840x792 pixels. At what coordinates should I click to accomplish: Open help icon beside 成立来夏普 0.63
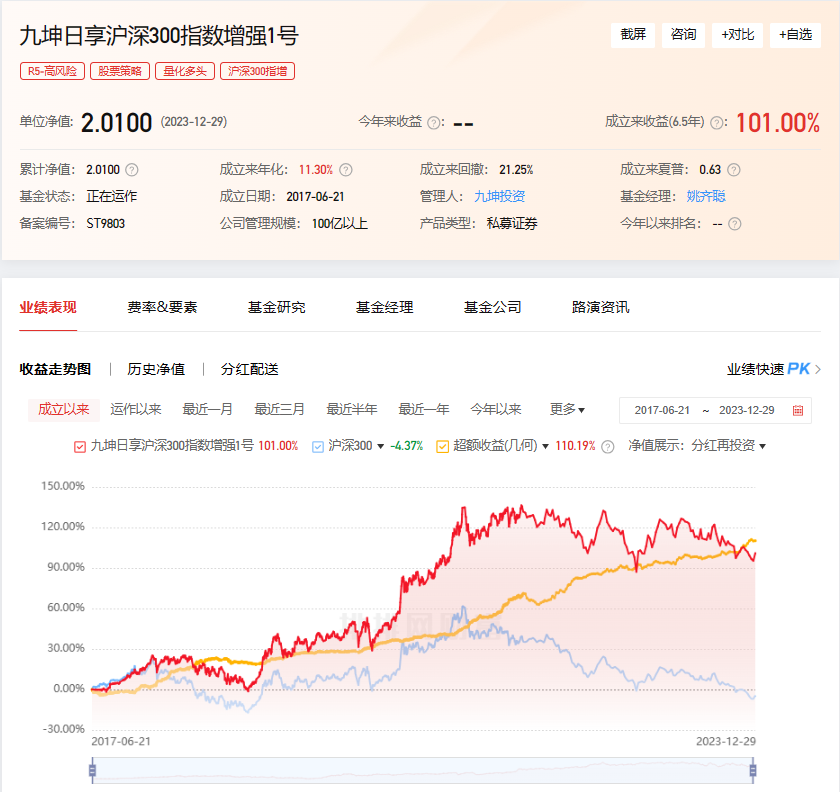tap(734, 170)
